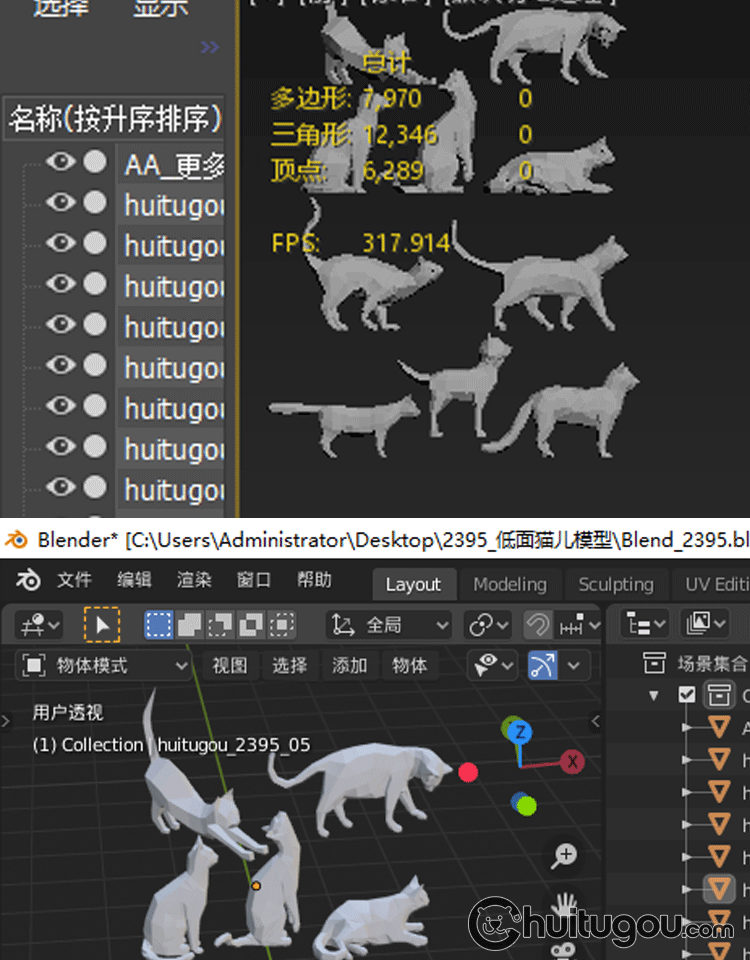
Task: Uncheck the Collection checkbox in the outliner
Action: [x=687, y=695]
